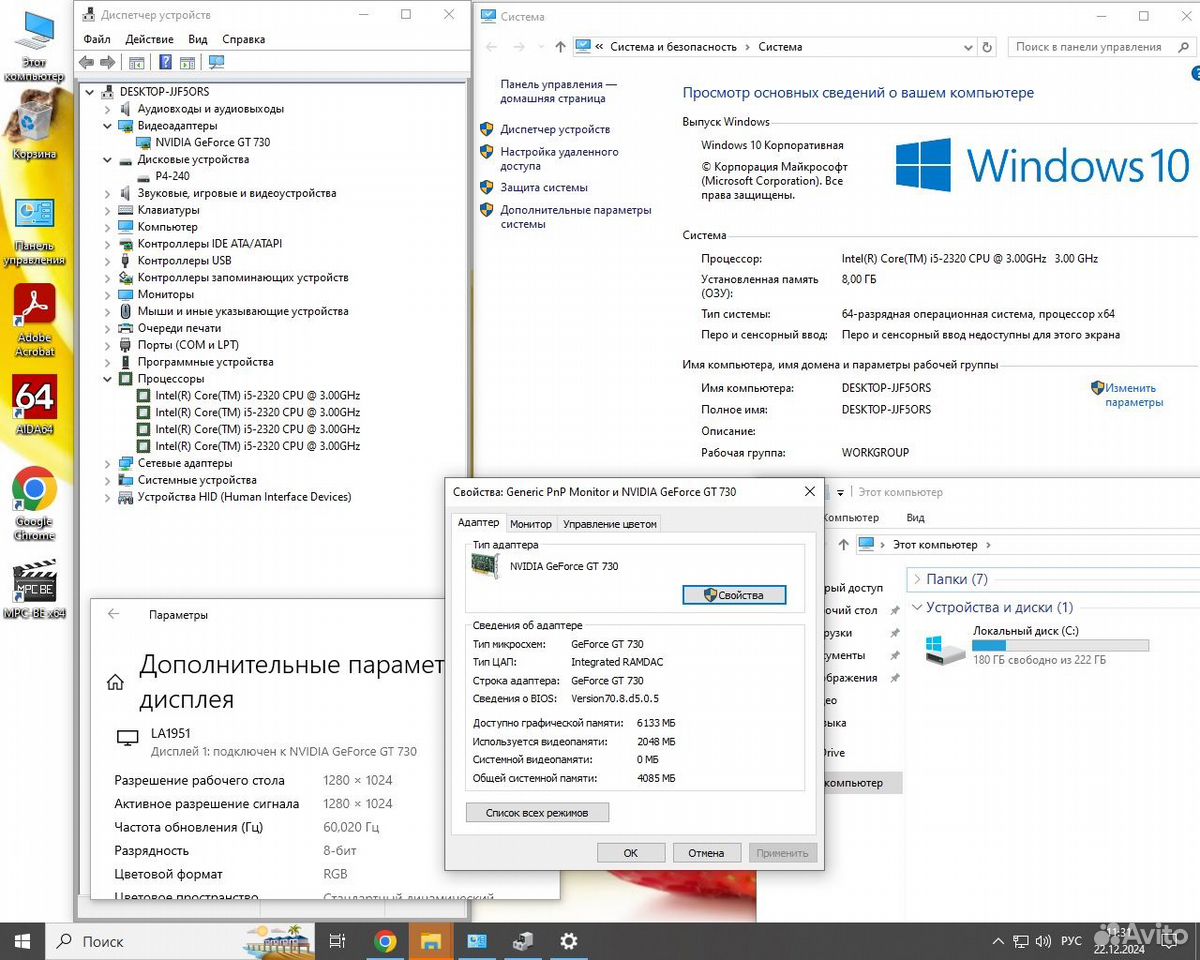Click the Back arrow in Device Manager toolbar
Viewport: 1200px width, 960px height.
[x=86, y=62]
